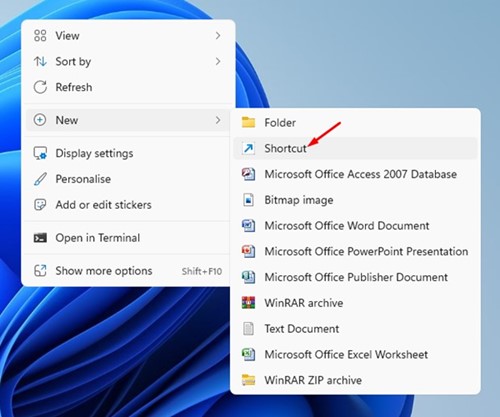
Task: Click the Display settings monitor icon
Action: 40,153
